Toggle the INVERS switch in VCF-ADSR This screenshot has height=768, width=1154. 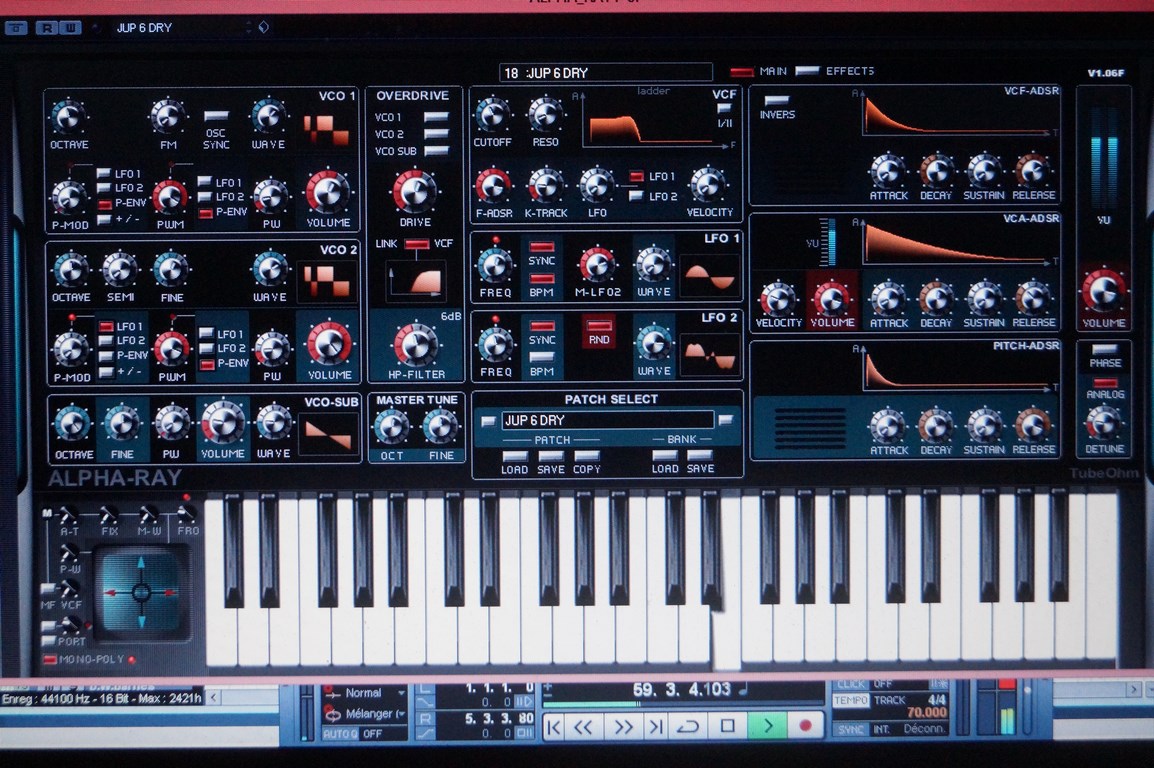776,100
